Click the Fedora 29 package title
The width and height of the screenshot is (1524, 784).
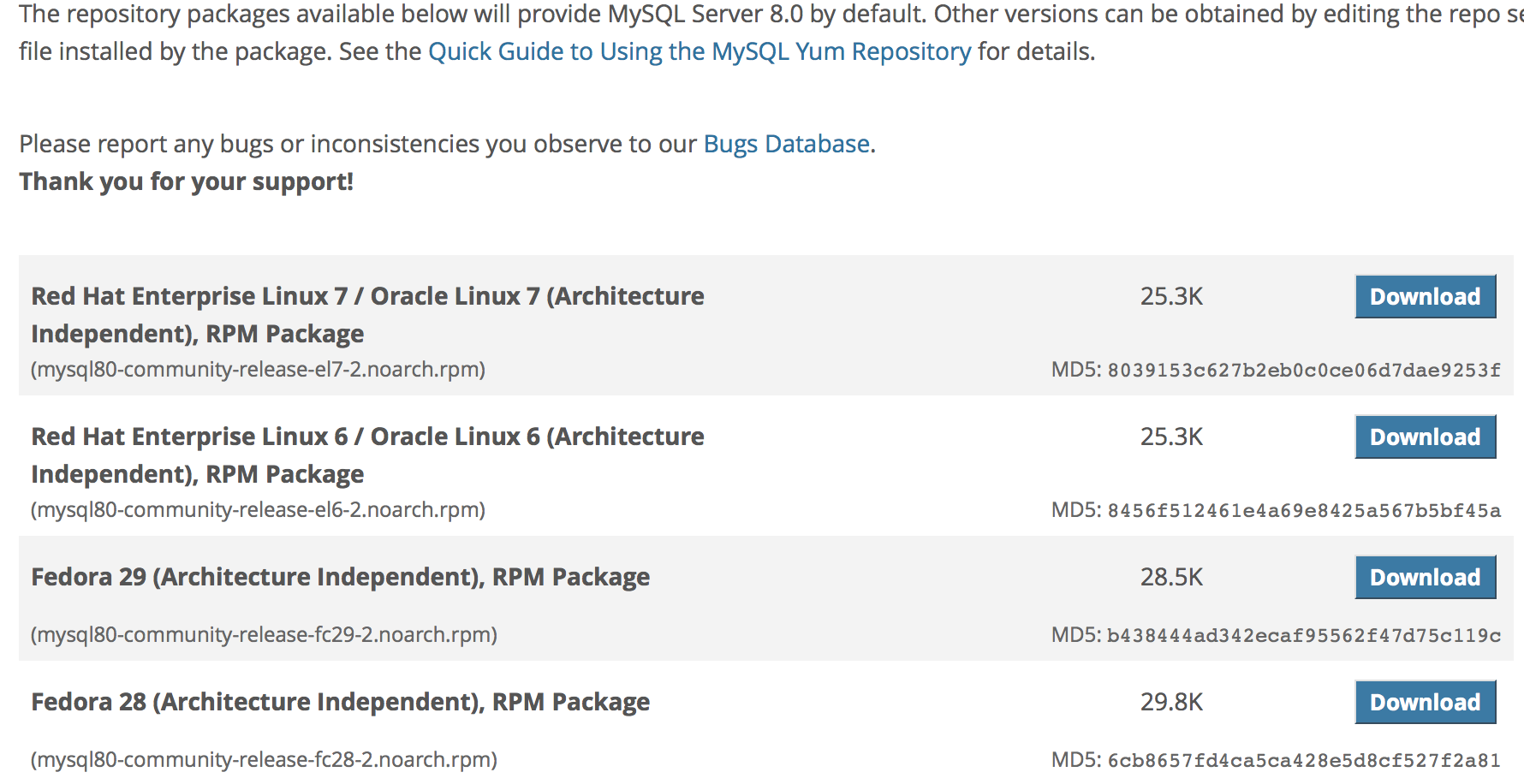340,578
